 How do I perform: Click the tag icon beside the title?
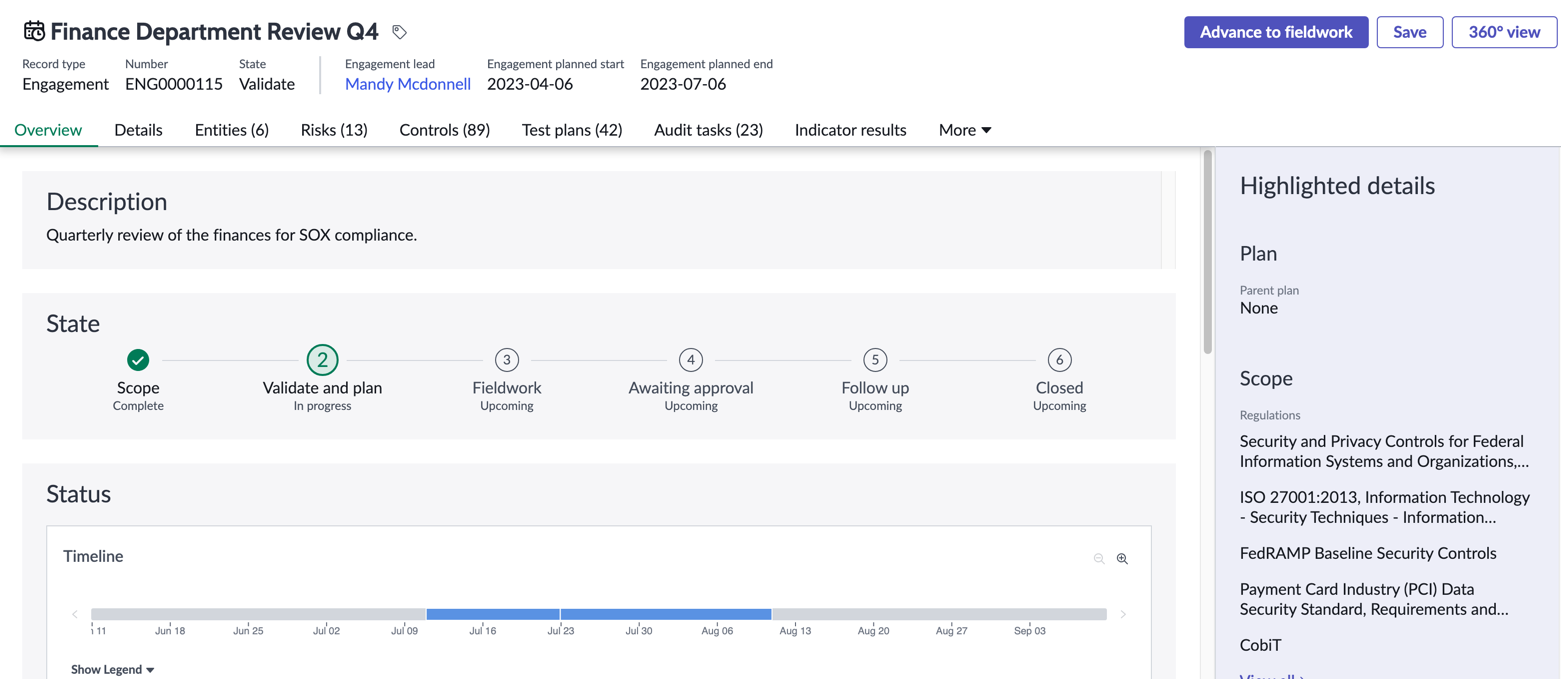tap(399, 32)
